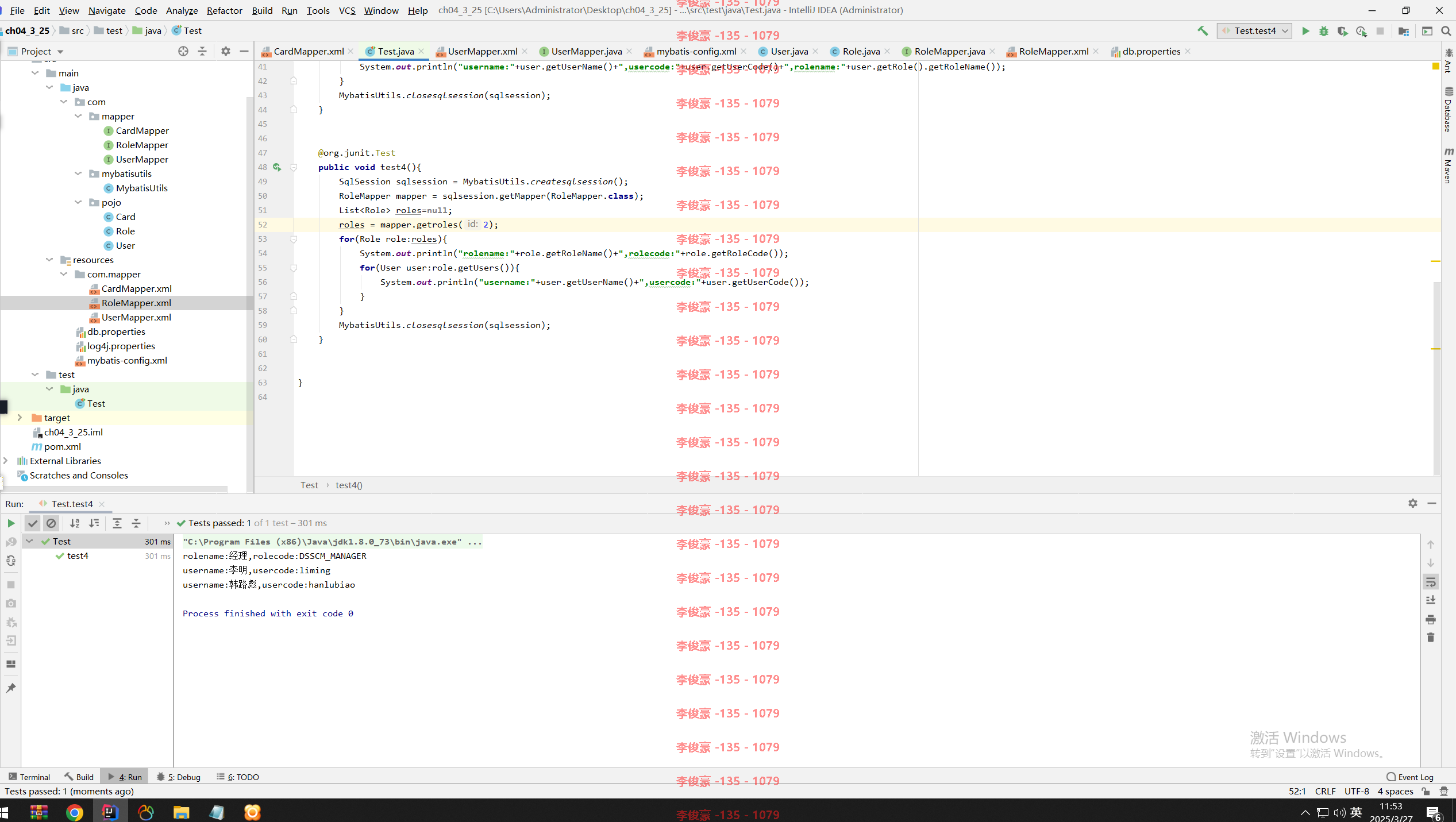Click CRLF line separator in status bar
The height and width of the screenshot is (822, 1456).
point(1325,791)
